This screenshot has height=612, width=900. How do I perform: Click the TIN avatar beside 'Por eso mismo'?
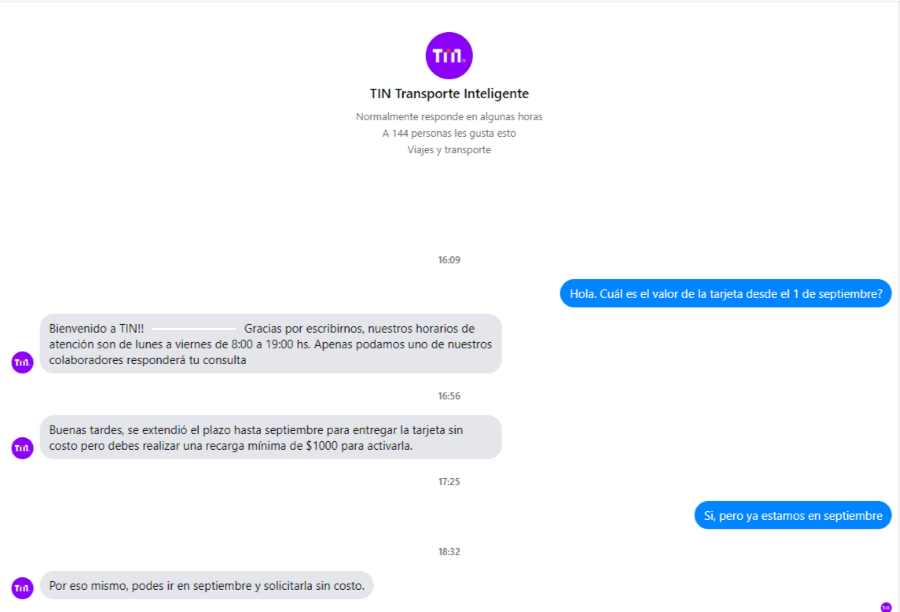tap(22, 588)
